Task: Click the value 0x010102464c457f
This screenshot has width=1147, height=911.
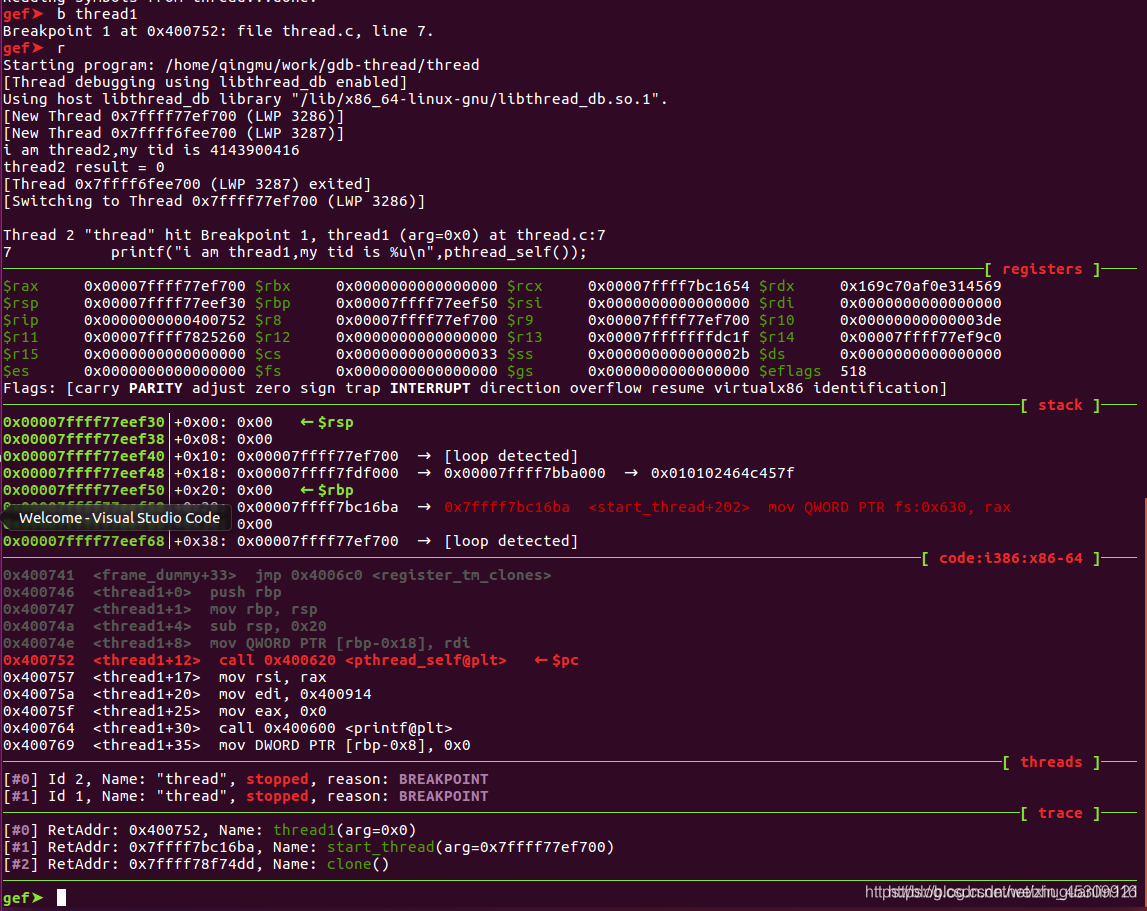Action: point(722,473)
